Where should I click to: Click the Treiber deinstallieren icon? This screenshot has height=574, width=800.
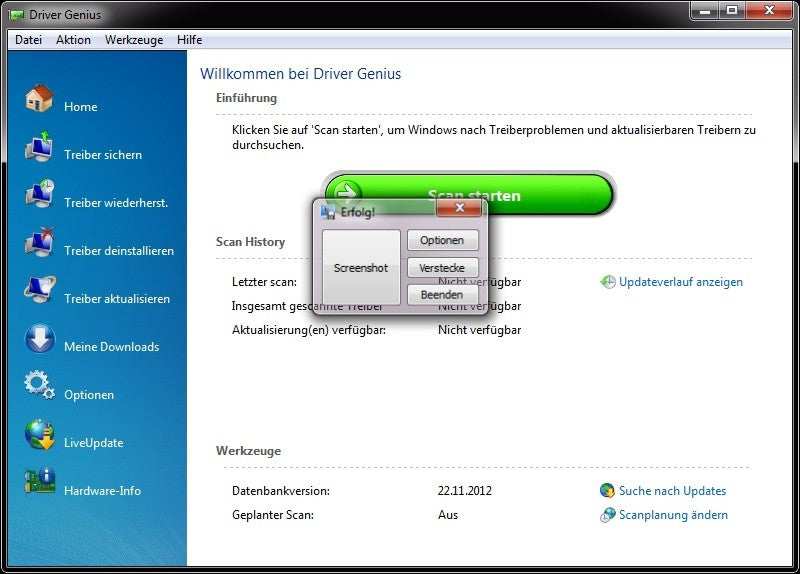click(39, 242)
